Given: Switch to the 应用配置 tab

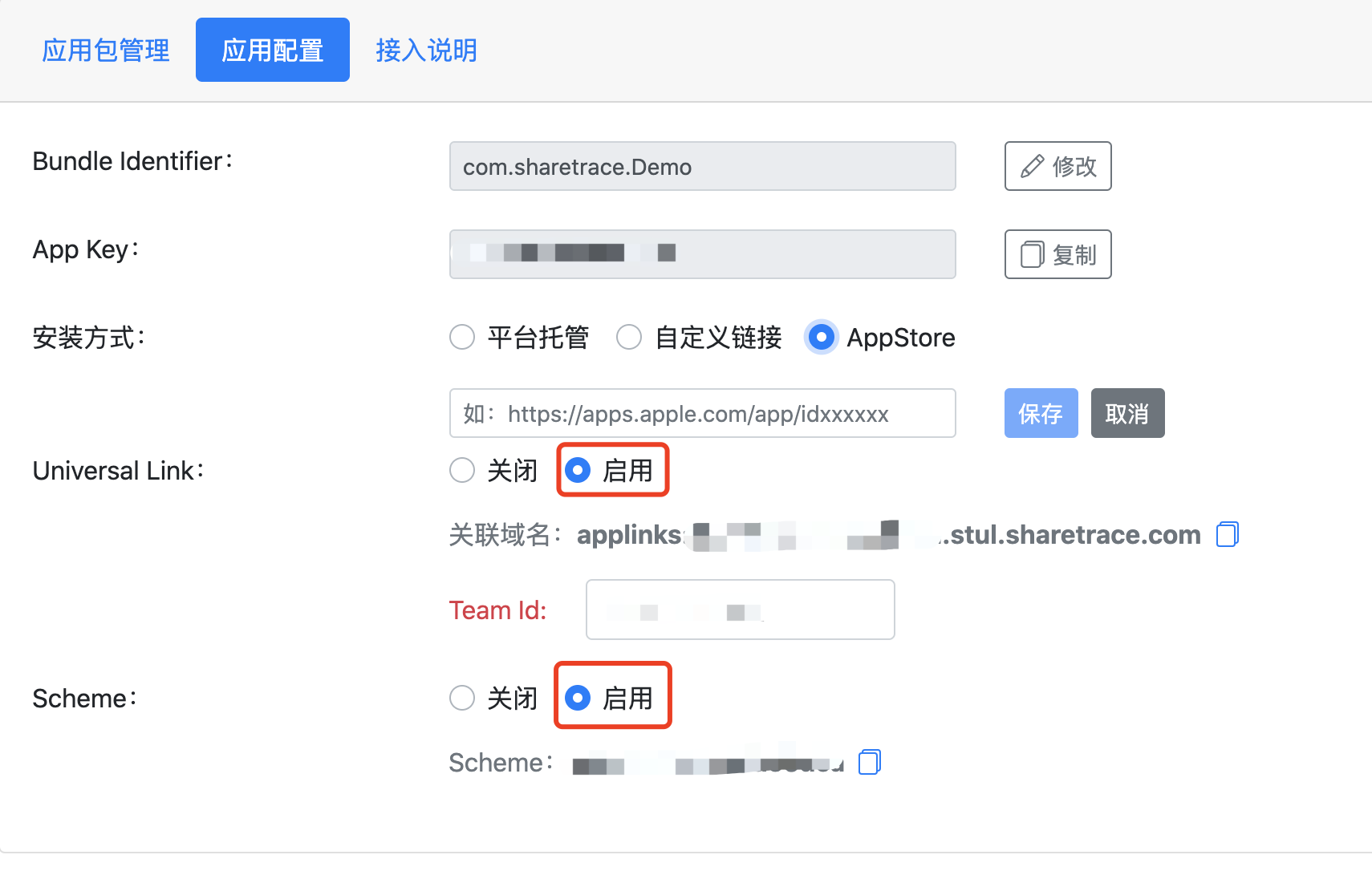Looking at the screenshot, I should [x=273, y=51].
